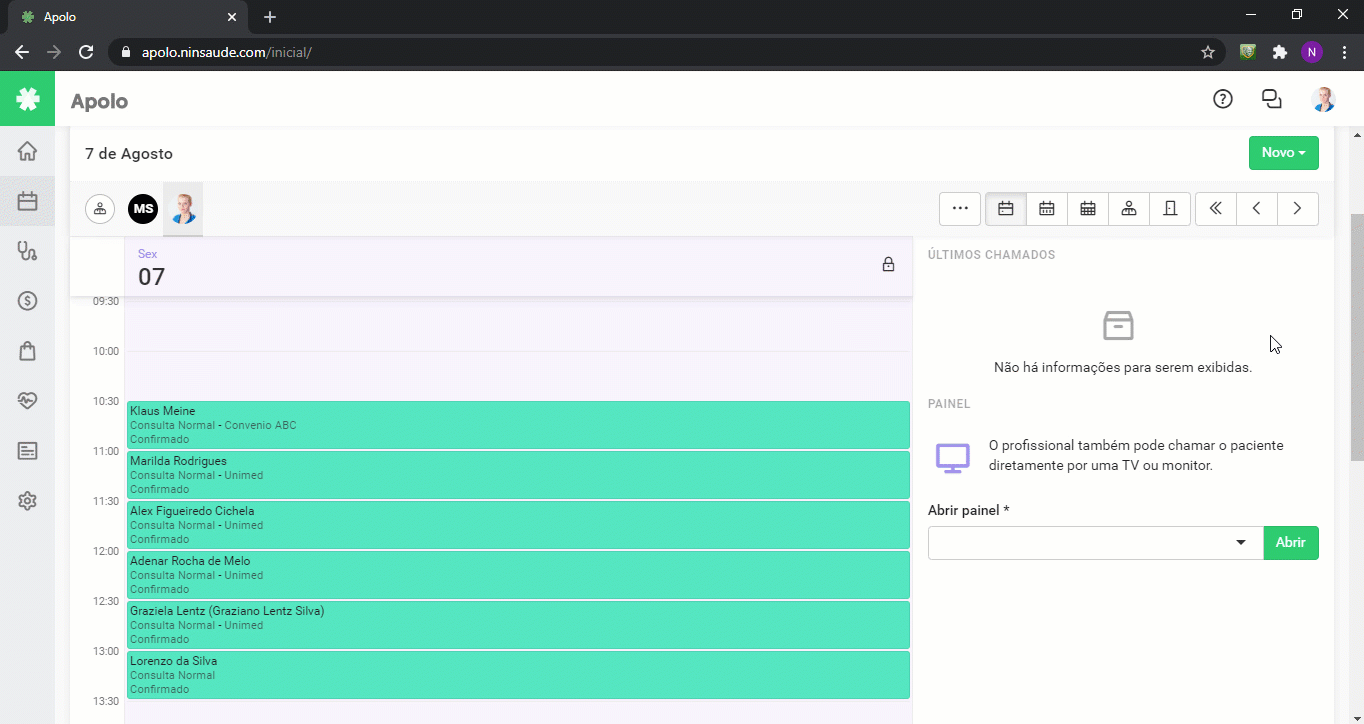Go to previous day with left chevron
Screen dimensions: 1364x724
1257,209
